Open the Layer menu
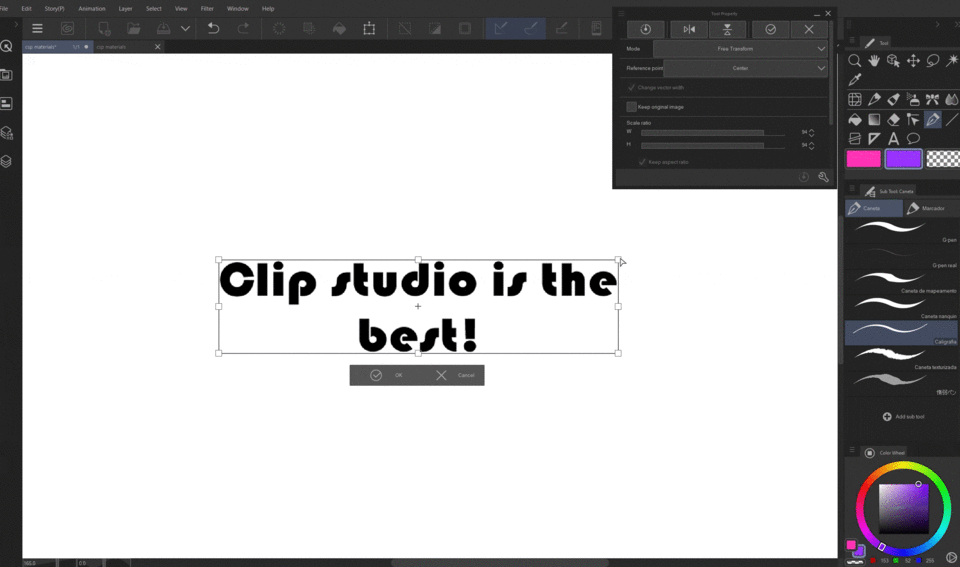 coord(126,9)
